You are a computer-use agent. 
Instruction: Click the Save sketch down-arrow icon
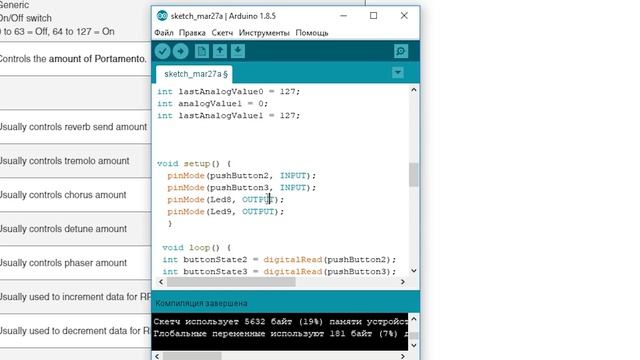pyautogui.click(x=238, y=51)
